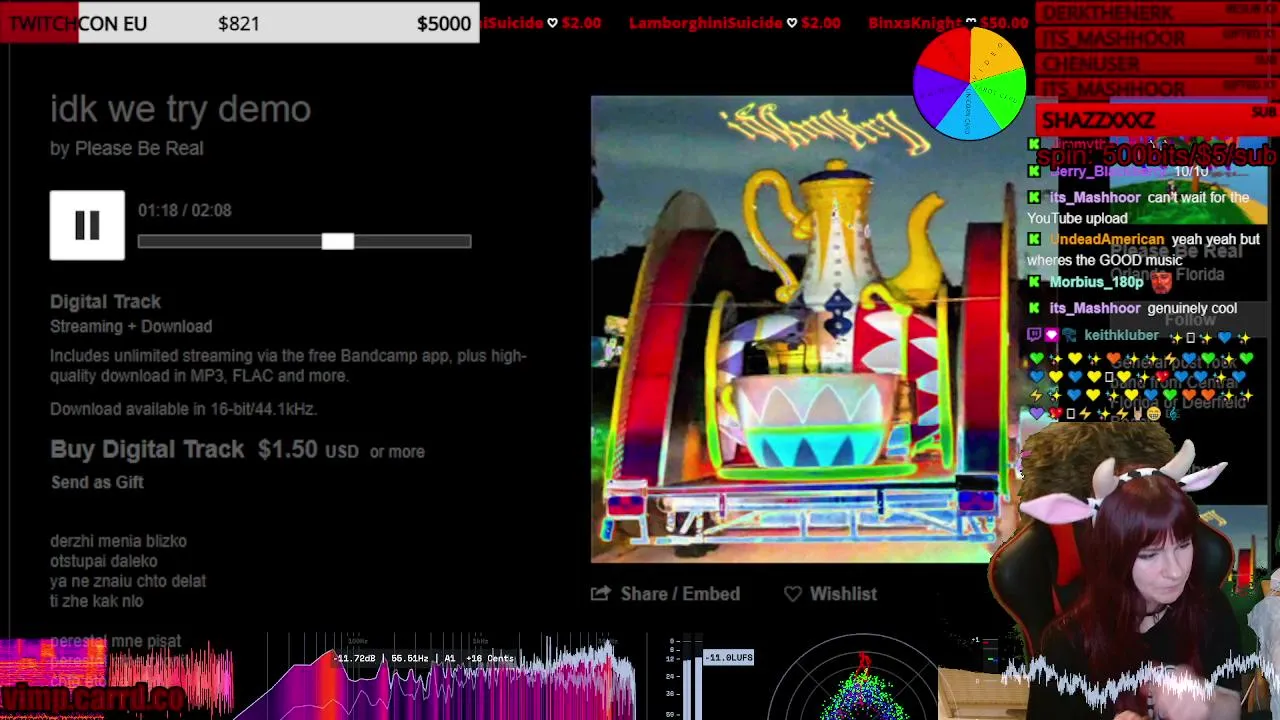The height and width of the screenshot is (720, 1280).
Task: Click Send as Gift link
Action: click(97, 482)
